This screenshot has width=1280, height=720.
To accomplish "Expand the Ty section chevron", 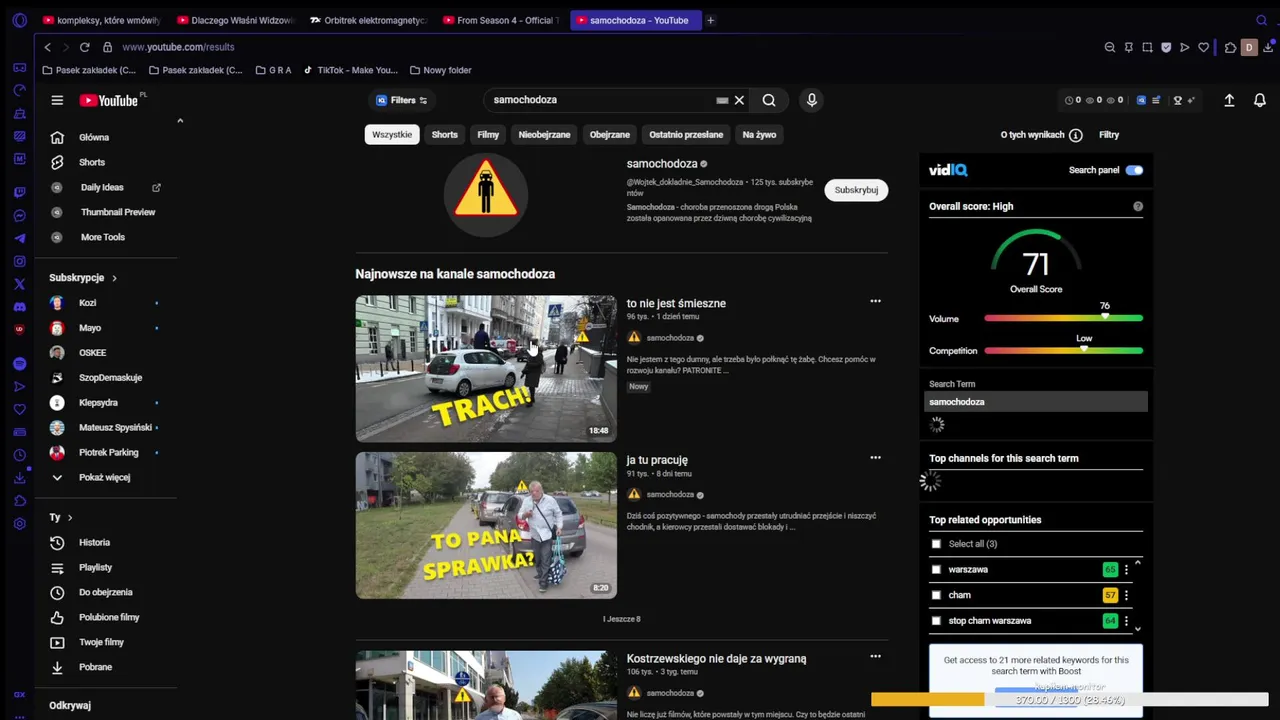I will tap(69, 518).
